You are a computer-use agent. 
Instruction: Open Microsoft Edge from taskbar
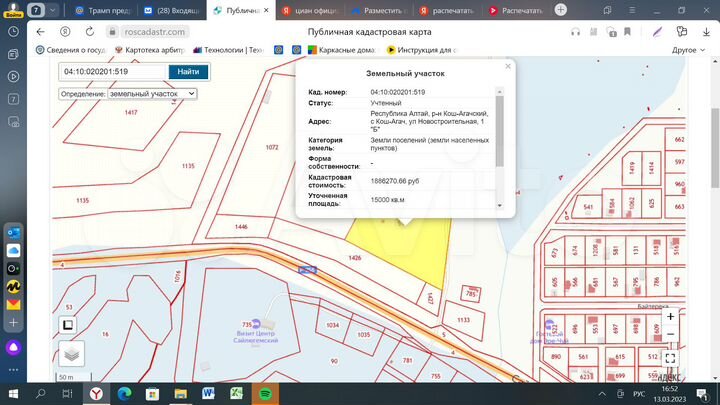(124, 394)
